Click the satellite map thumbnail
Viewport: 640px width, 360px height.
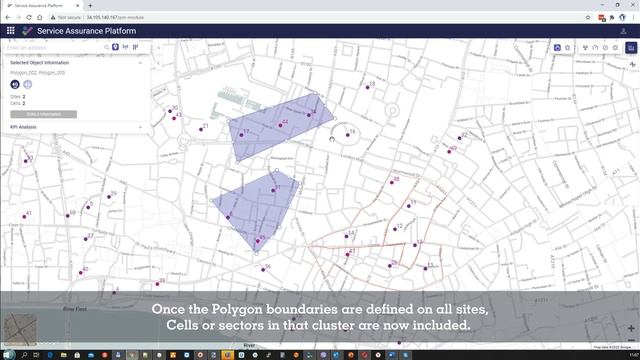pyautogui.click(x=20, y=329)
